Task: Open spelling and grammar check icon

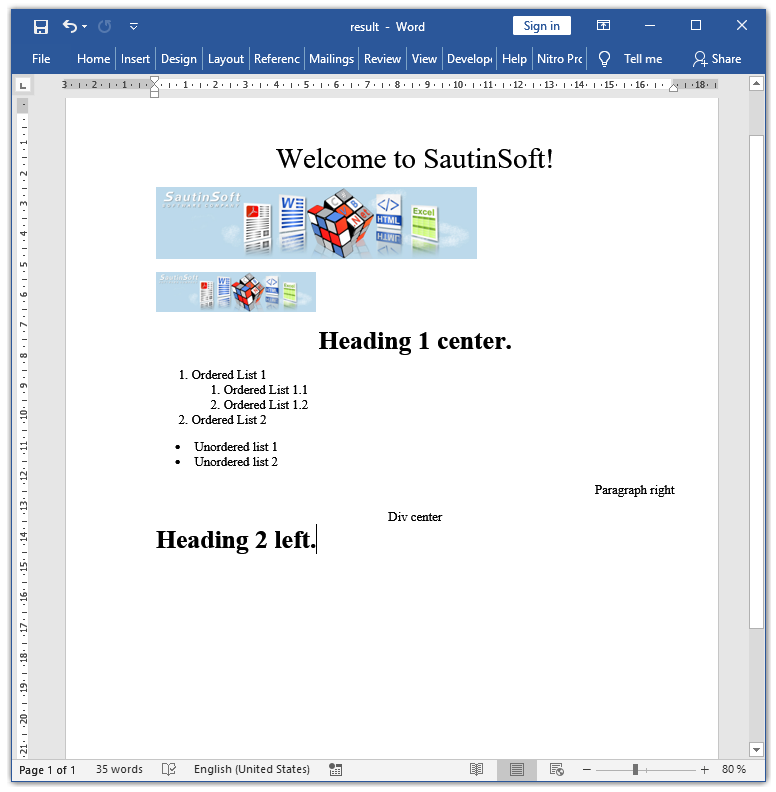Action: [x=169, y=770]
